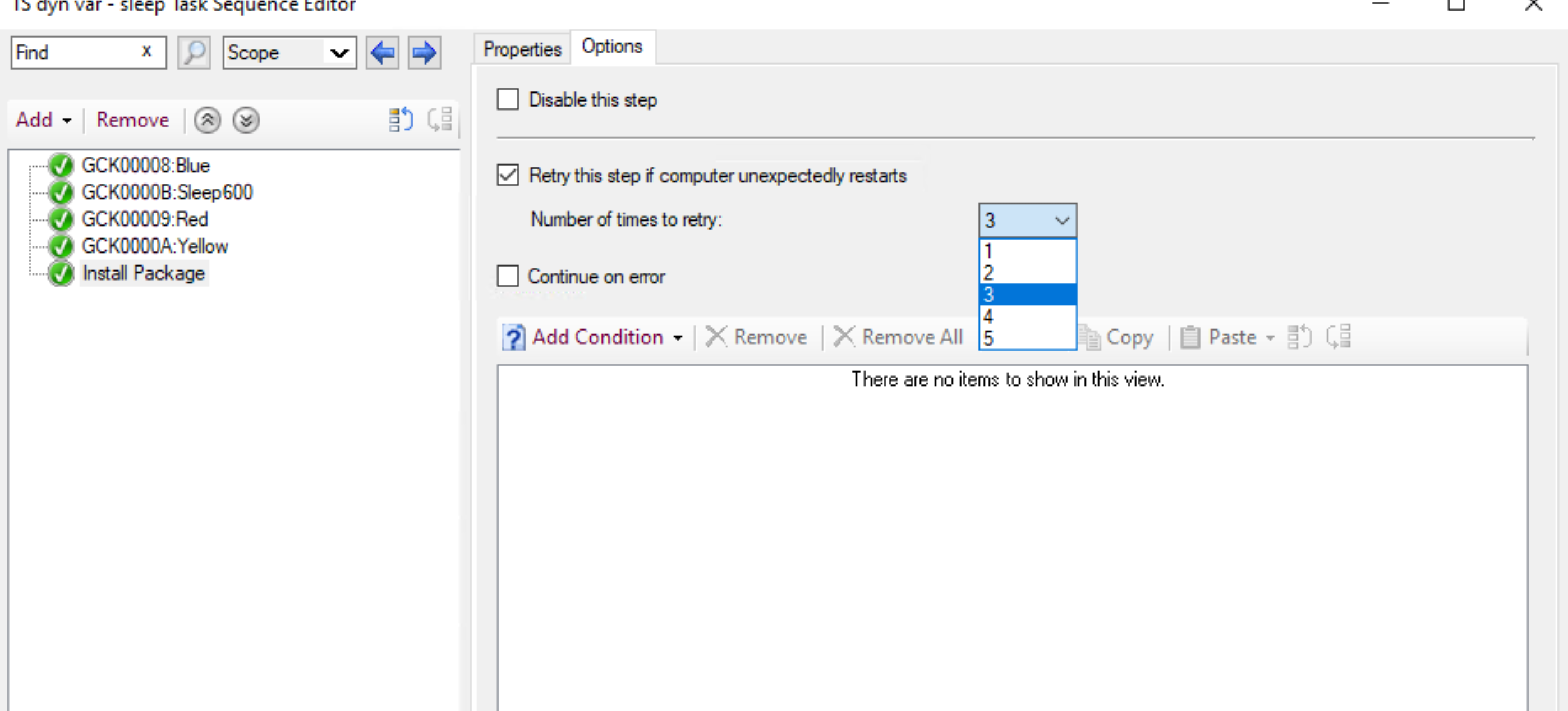Toggle the Disable this step checkbox

[x=508, y=99]
